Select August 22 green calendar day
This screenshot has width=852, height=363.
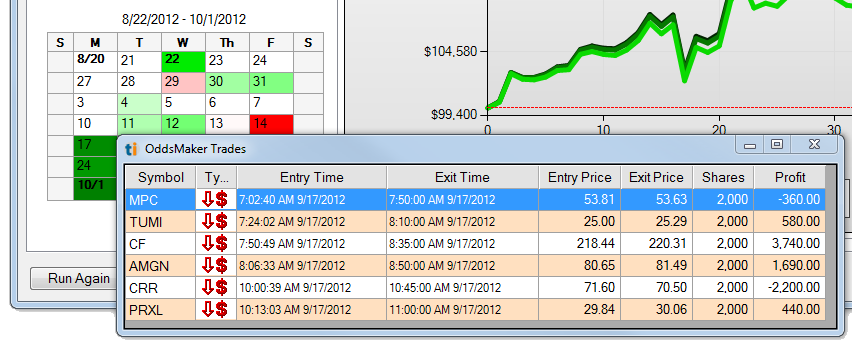(x=184, y=61)
